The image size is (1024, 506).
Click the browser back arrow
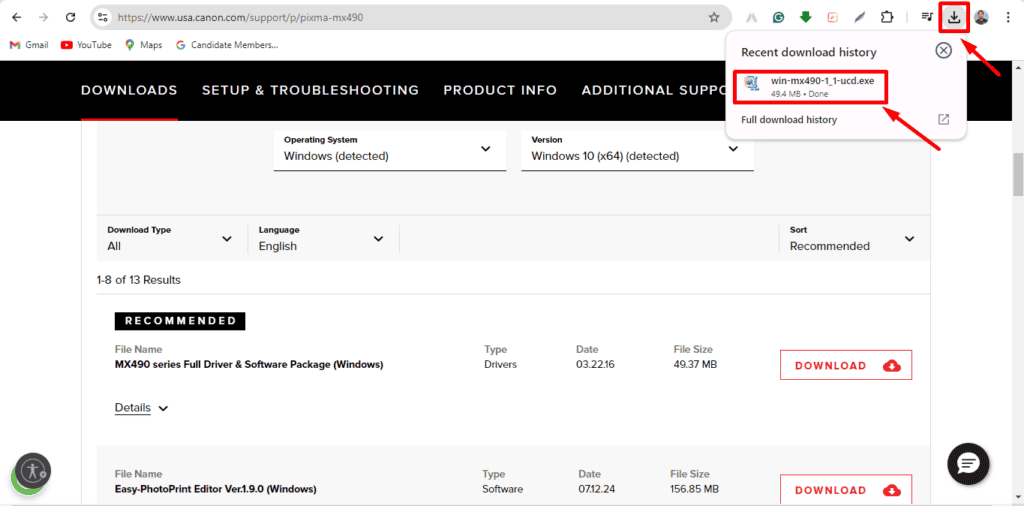pos(16,18)
